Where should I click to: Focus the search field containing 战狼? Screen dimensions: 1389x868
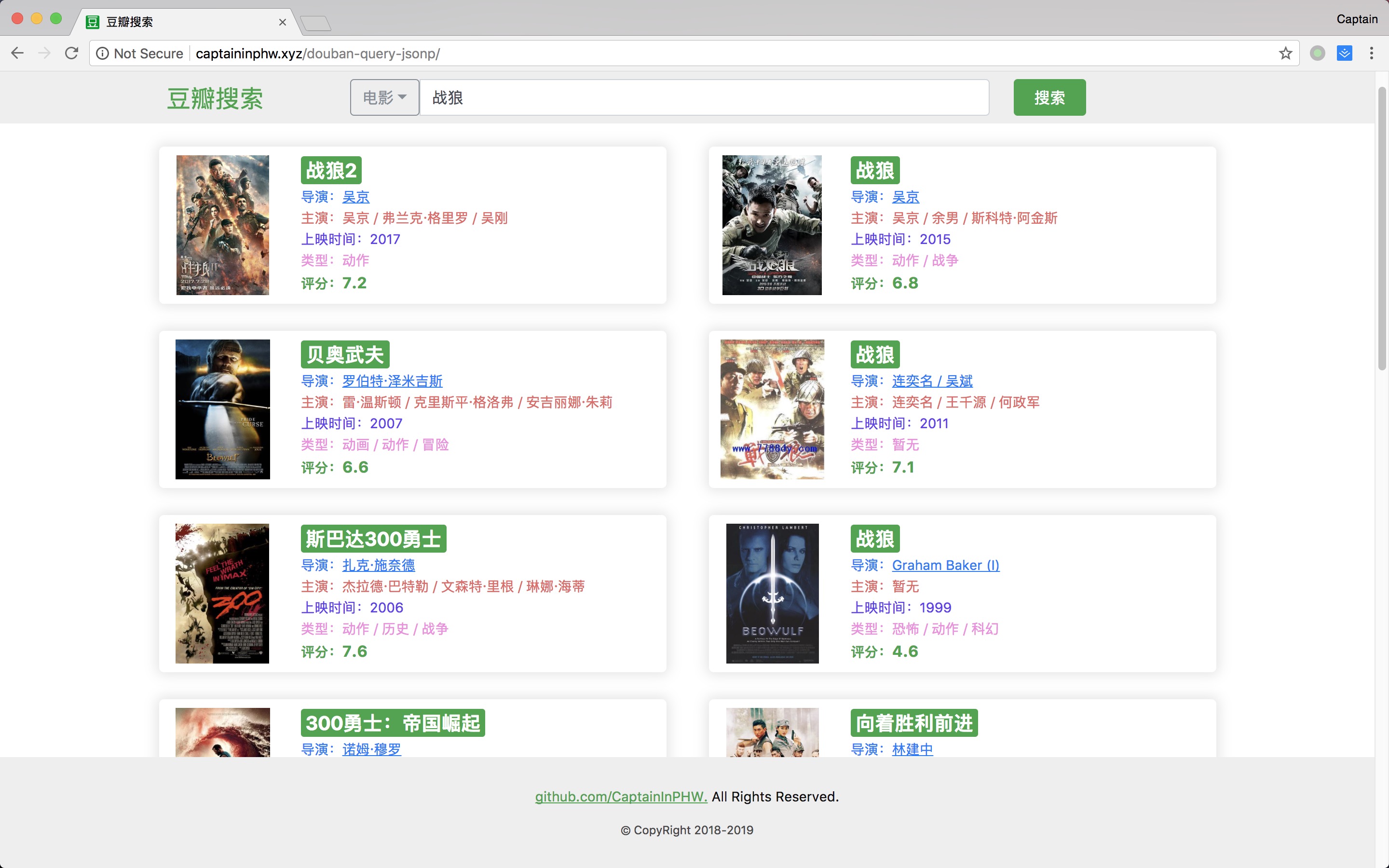pyautogui.click(x=704, y=97)
